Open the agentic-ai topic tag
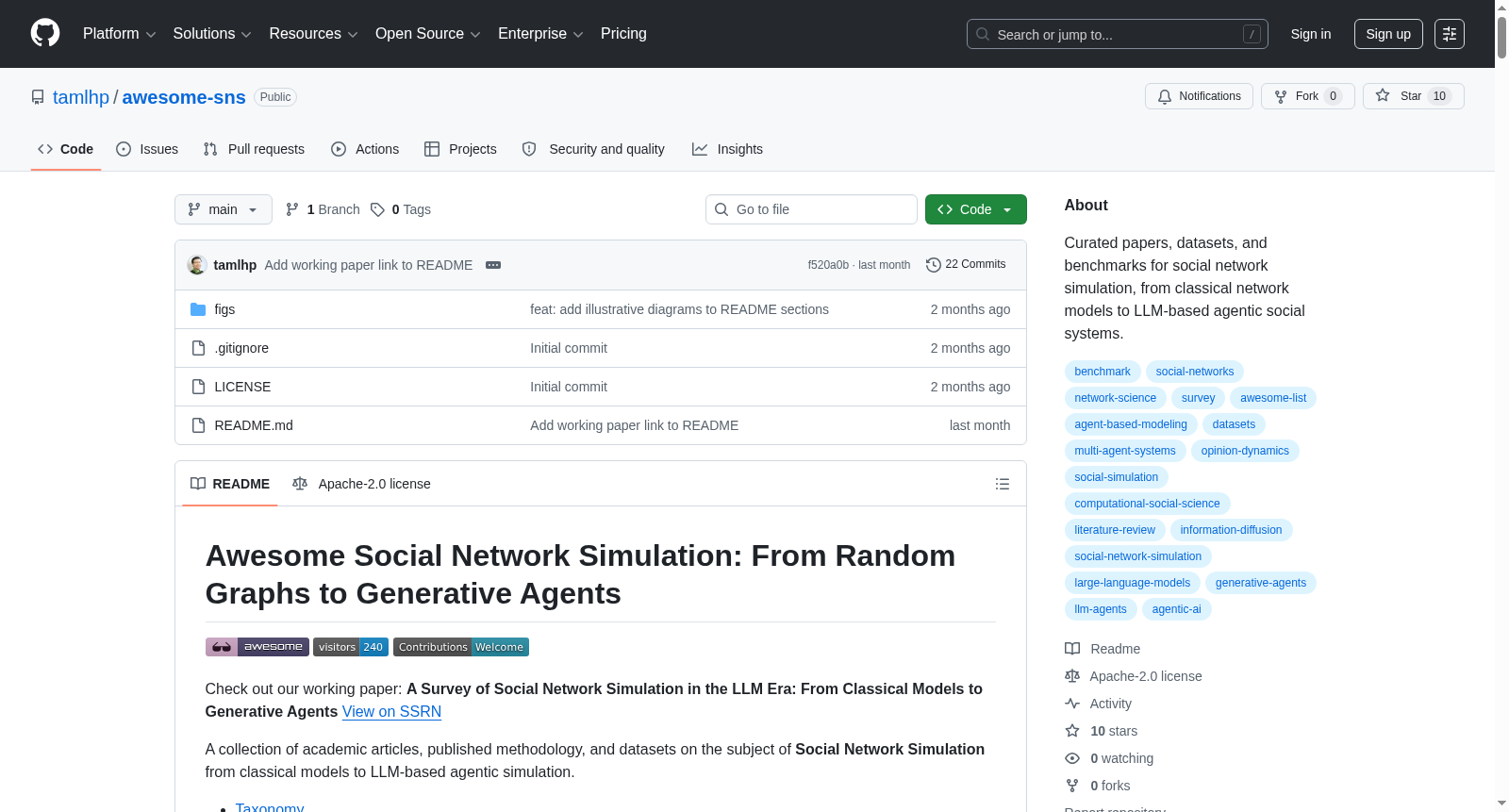 coord(1176,609)
